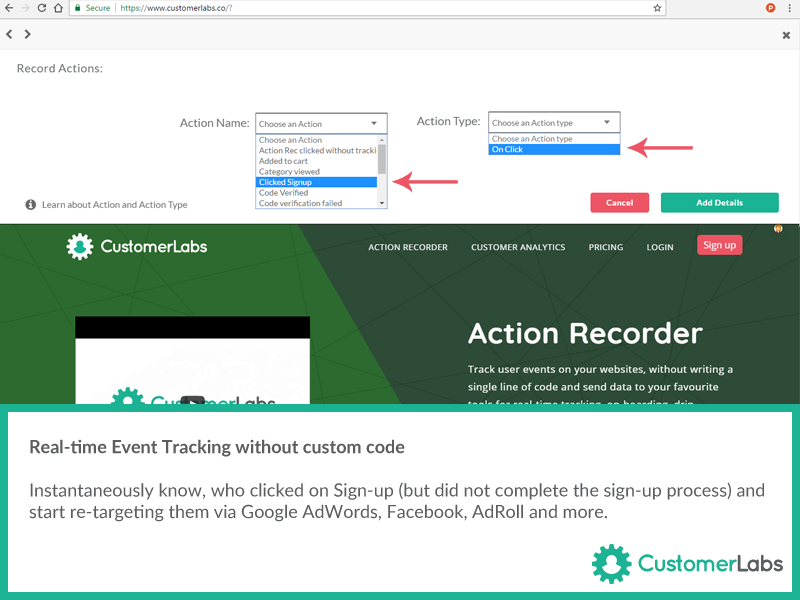Choose 'Code verification failed' option

click(316, 203)
